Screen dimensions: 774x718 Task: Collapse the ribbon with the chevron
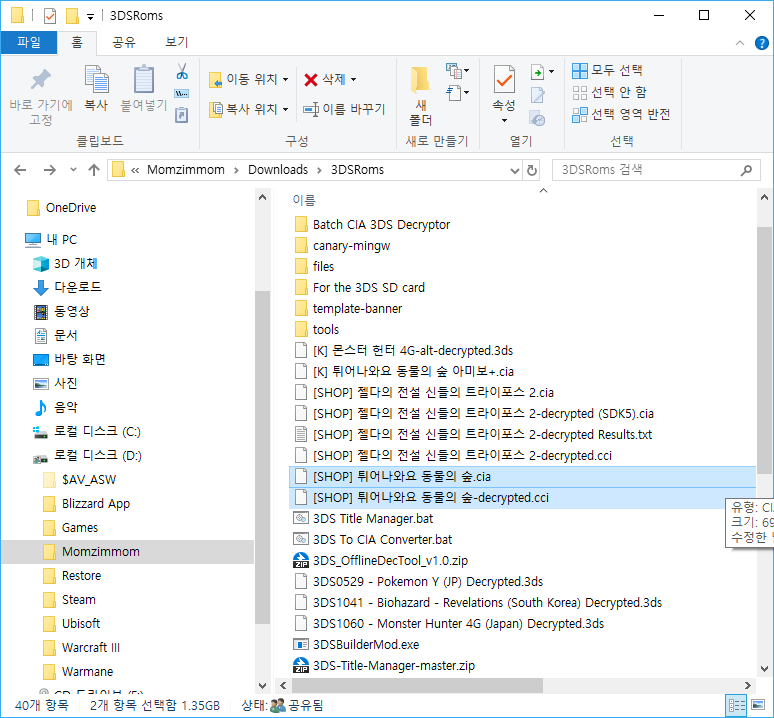739,43
